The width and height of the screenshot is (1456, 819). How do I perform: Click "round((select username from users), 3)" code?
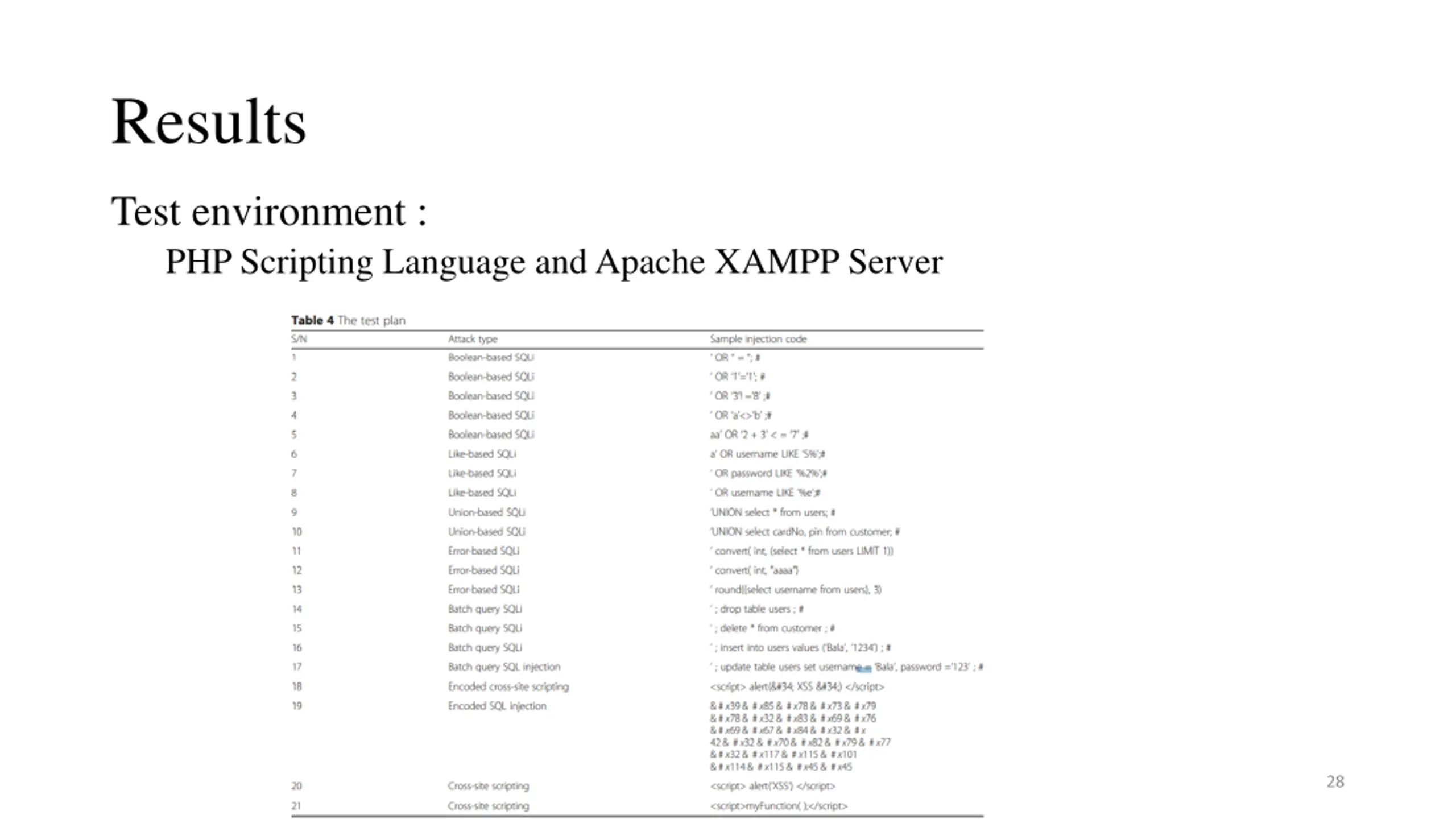pos(795,590)
